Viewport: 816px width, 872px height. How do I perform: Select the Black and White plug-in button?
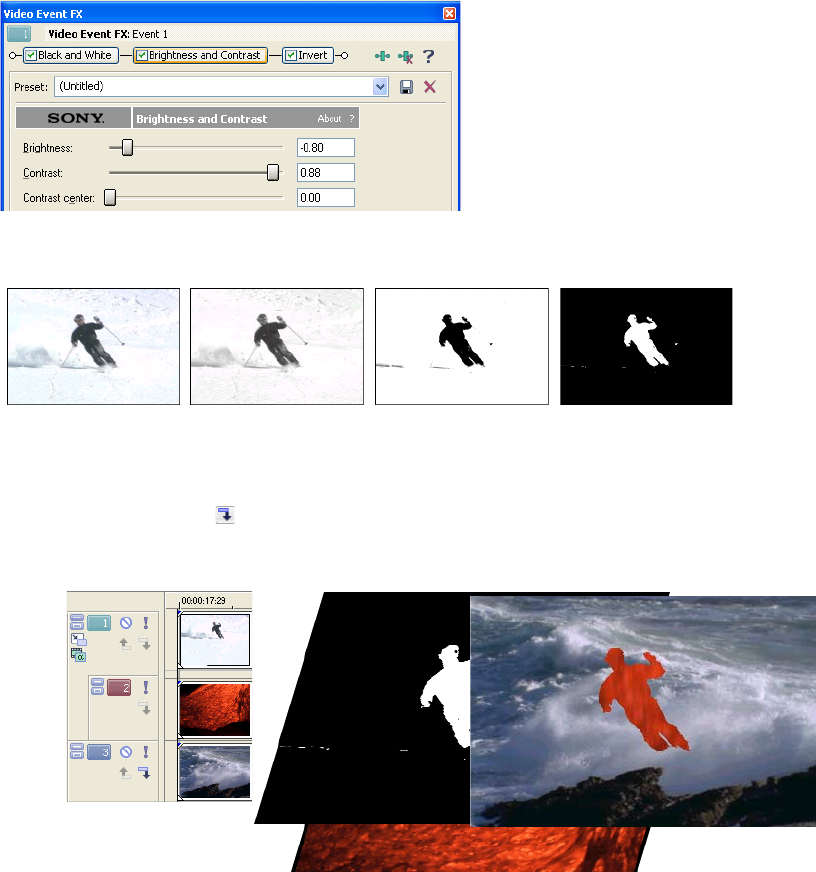point(71,56)
